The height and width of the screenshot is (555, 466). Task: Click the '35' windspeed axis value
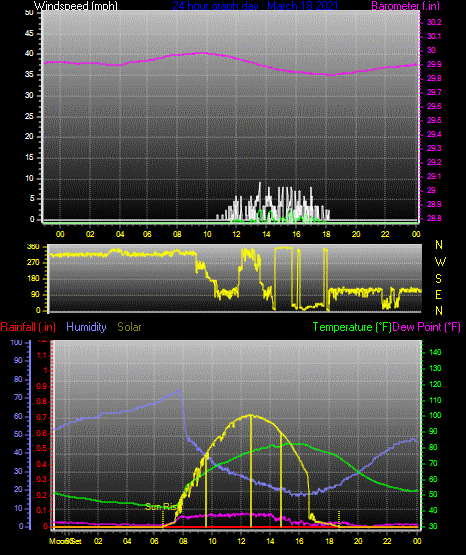tap(29, 75)
